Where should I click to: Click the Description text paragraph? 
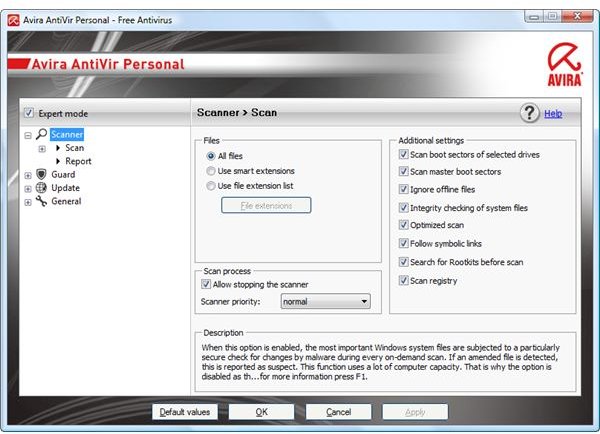click(380, 362)
